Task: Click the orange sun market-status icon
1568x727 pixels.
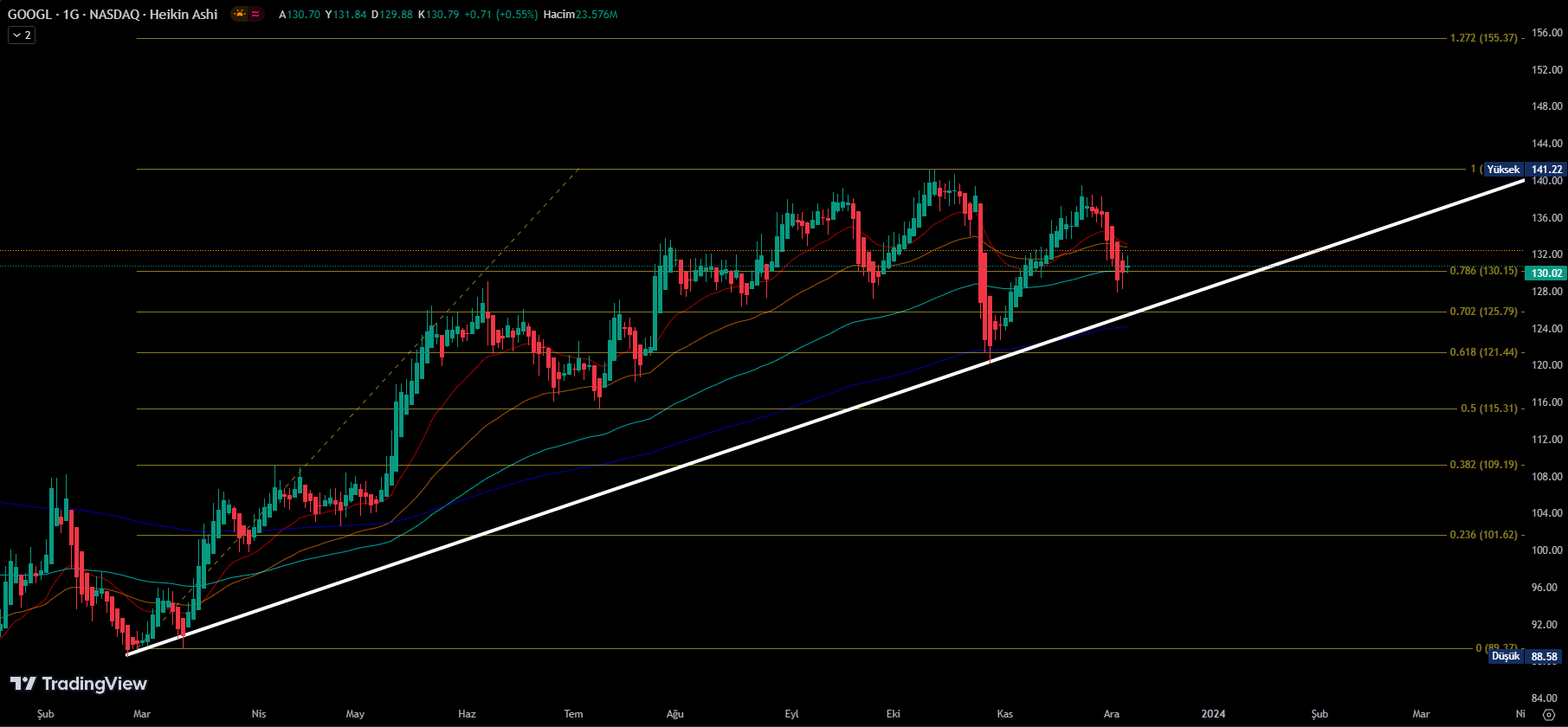Action: (x=240, y=14)
